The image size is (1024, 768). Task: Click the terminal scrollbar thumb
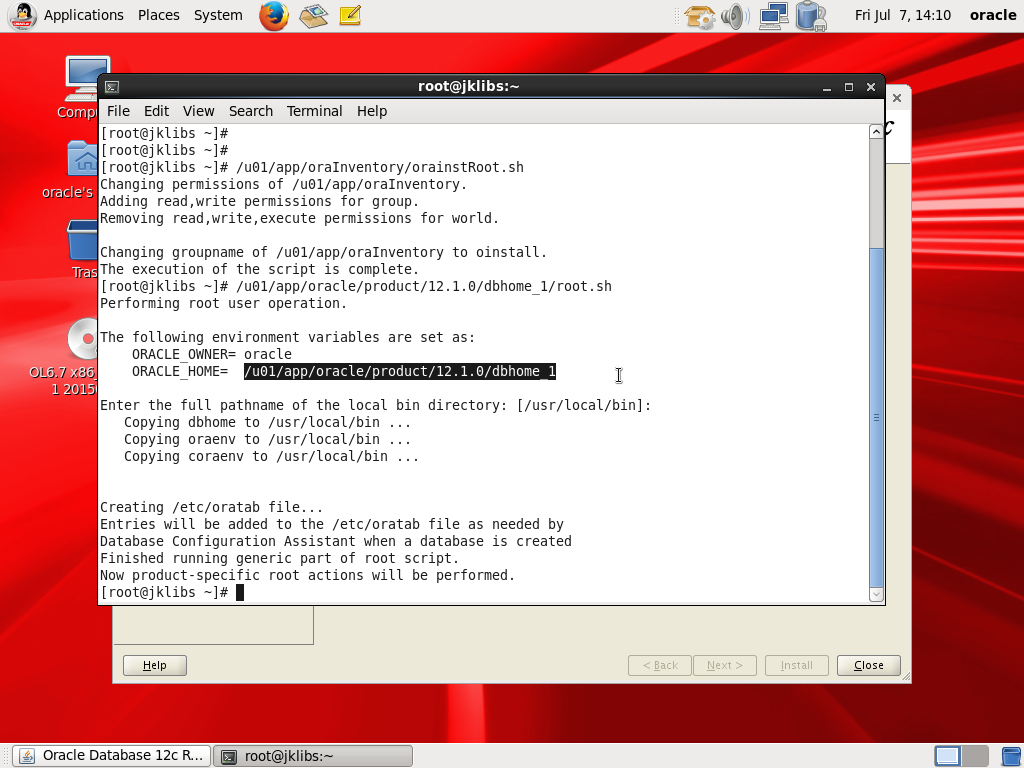click(876, 417)
